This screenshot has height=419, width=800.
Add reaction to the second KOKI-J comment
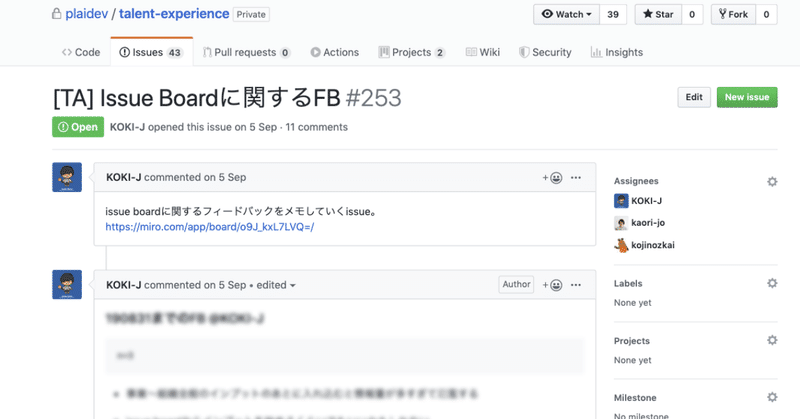point(552,285)
